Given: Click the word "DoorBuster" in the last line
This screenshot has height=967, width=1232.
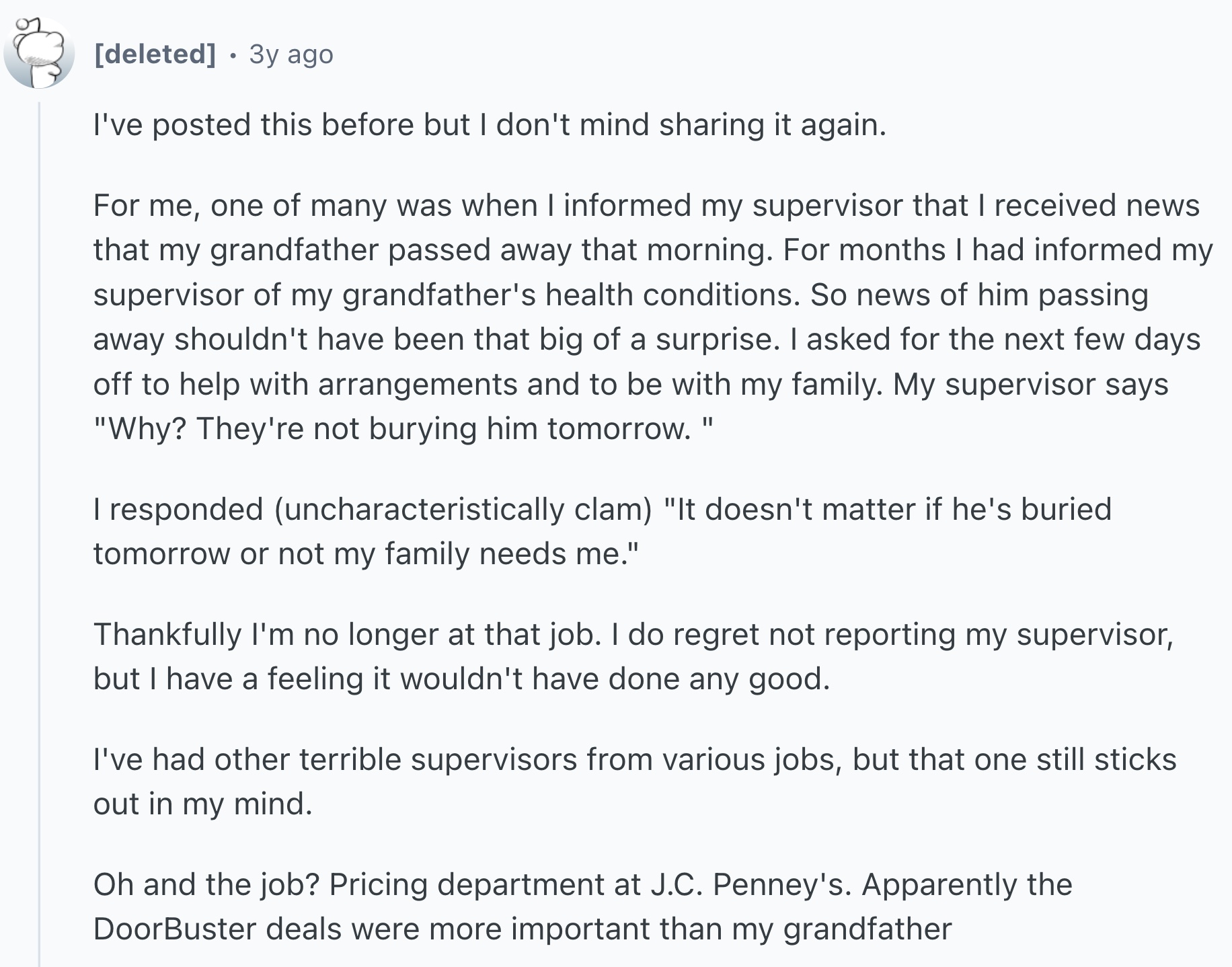Looking at the screenshot, I should pos(175,929).
